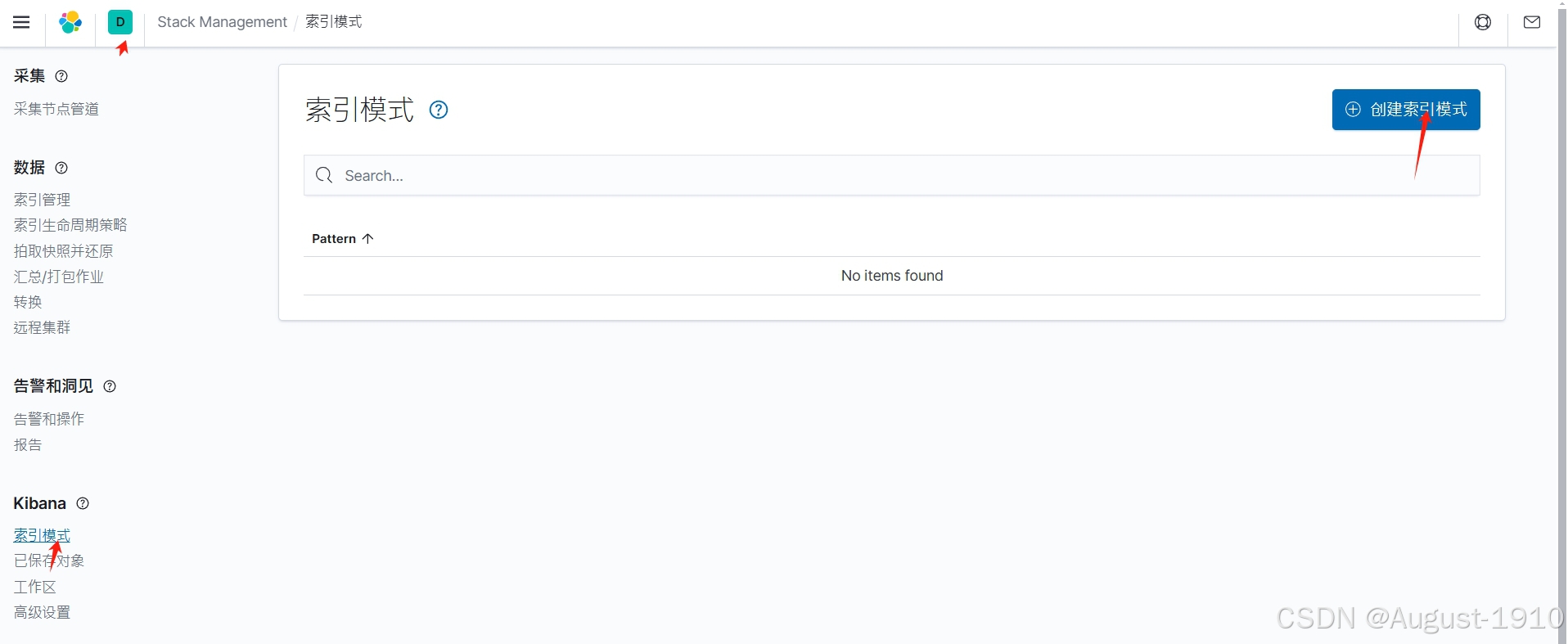This screenshot has height=644, width=1568.
Task: Click help icon next to 索引模式 heading
Action: click(x=439, y=110)
